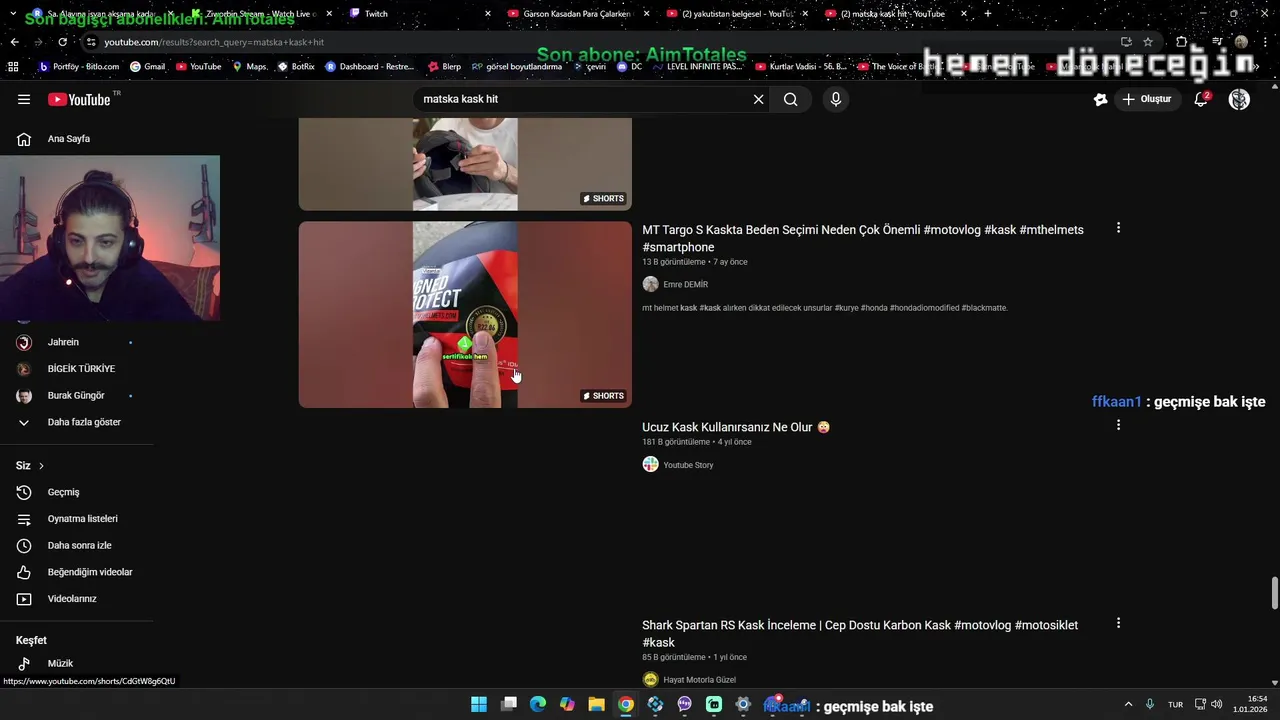The image size is (1280, 720).
Task: Launch Microsoft Edge from the taskbar
Action: click(x=538, y=705)
